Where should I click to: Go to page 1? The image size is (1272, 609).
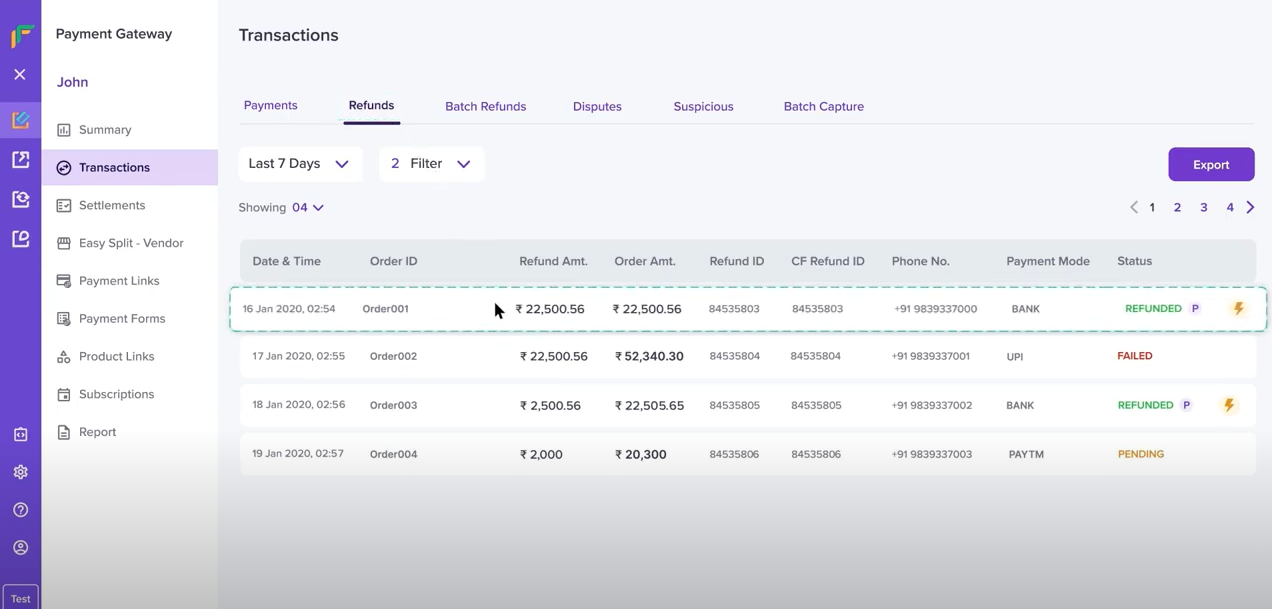[x=1152, y=207]
